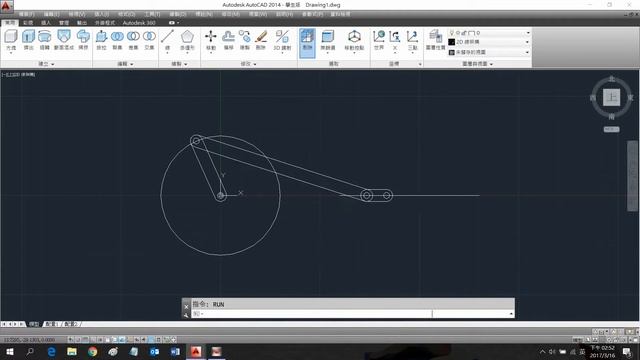Viewport: 640px width, 360px height.
Task: Click the viewport controls label at top-left
Action: 19,75
